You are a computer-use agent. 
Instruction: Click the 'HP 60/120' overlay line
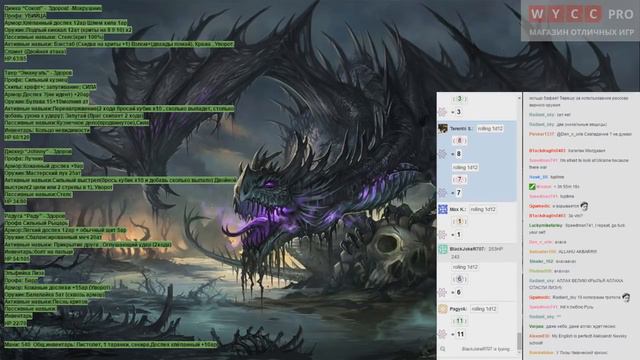[17, 137]
